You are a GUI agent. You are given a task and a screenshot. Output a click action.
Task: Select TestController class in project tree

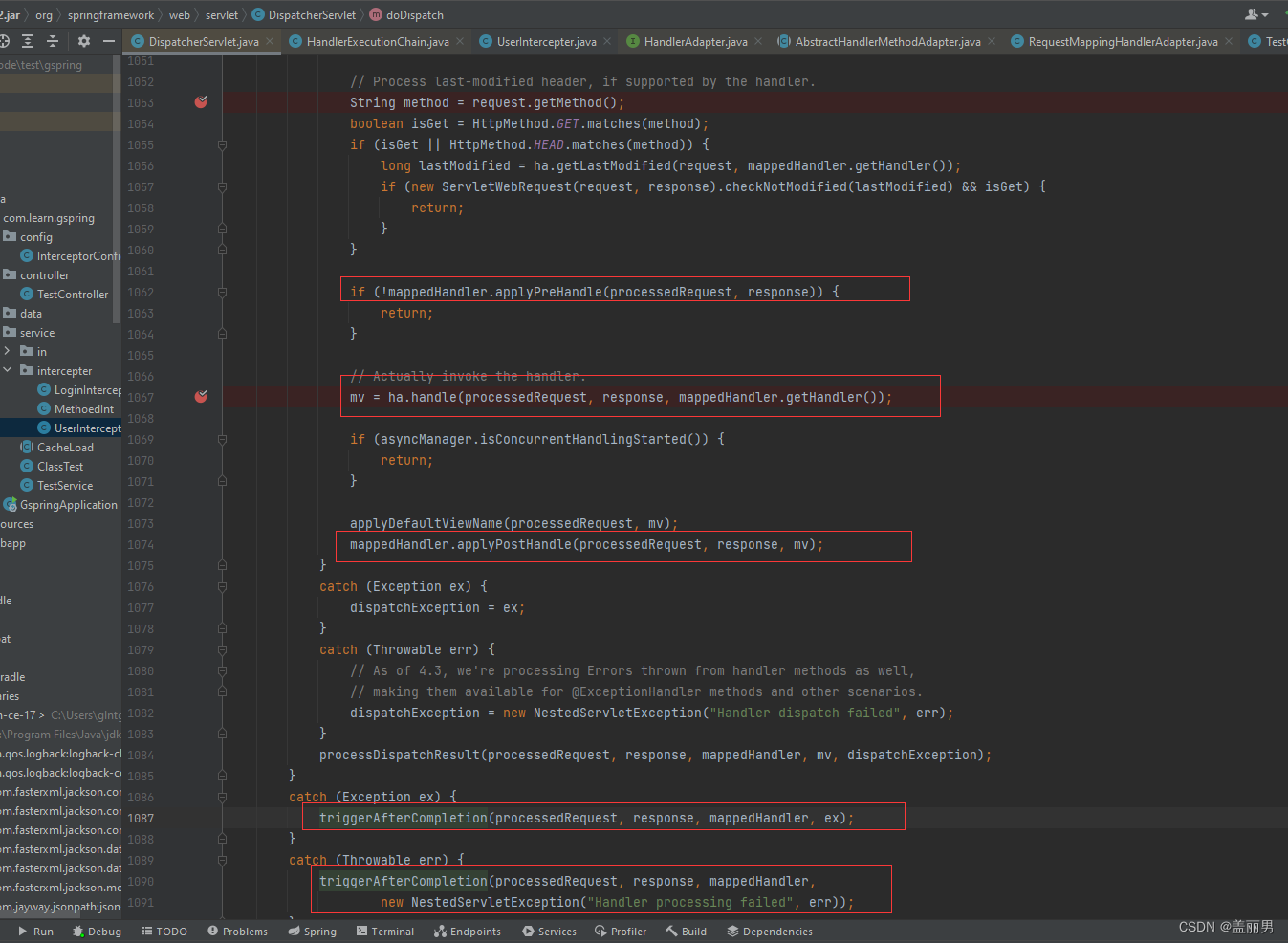65,294
